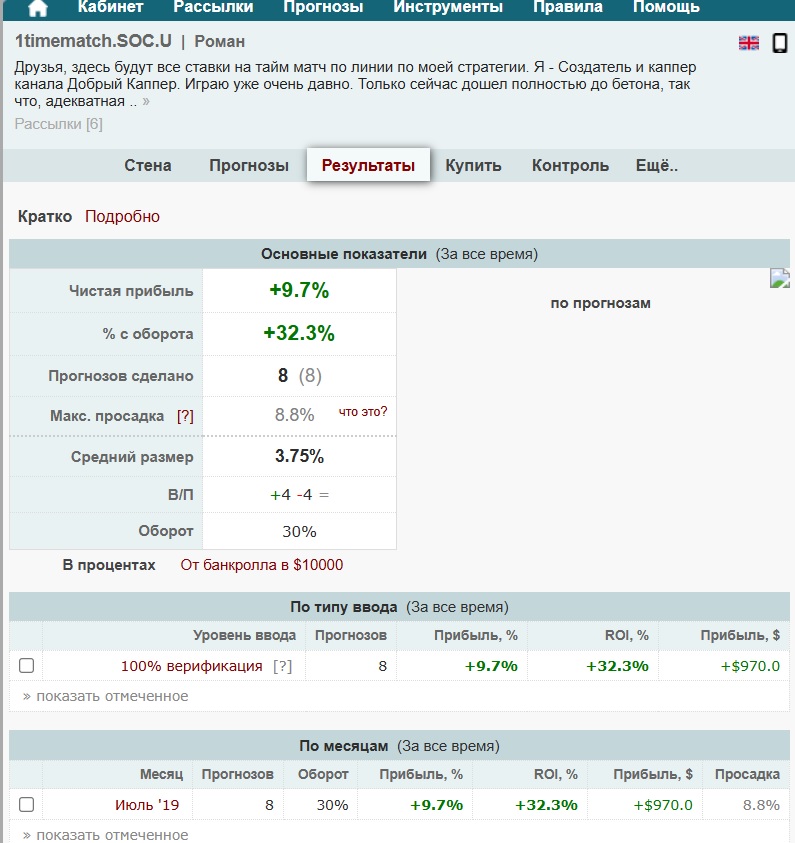The width and height of the screenshot is (795, 843).
Task: Open Рассылки [6] list
Action: click(58, 124)
